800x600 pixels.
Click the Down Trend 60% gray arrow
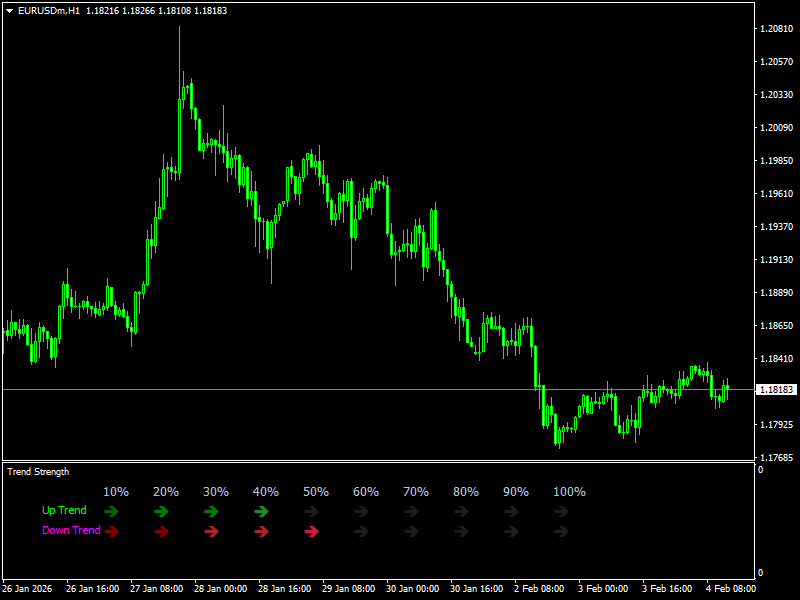[x=362, y=532]
